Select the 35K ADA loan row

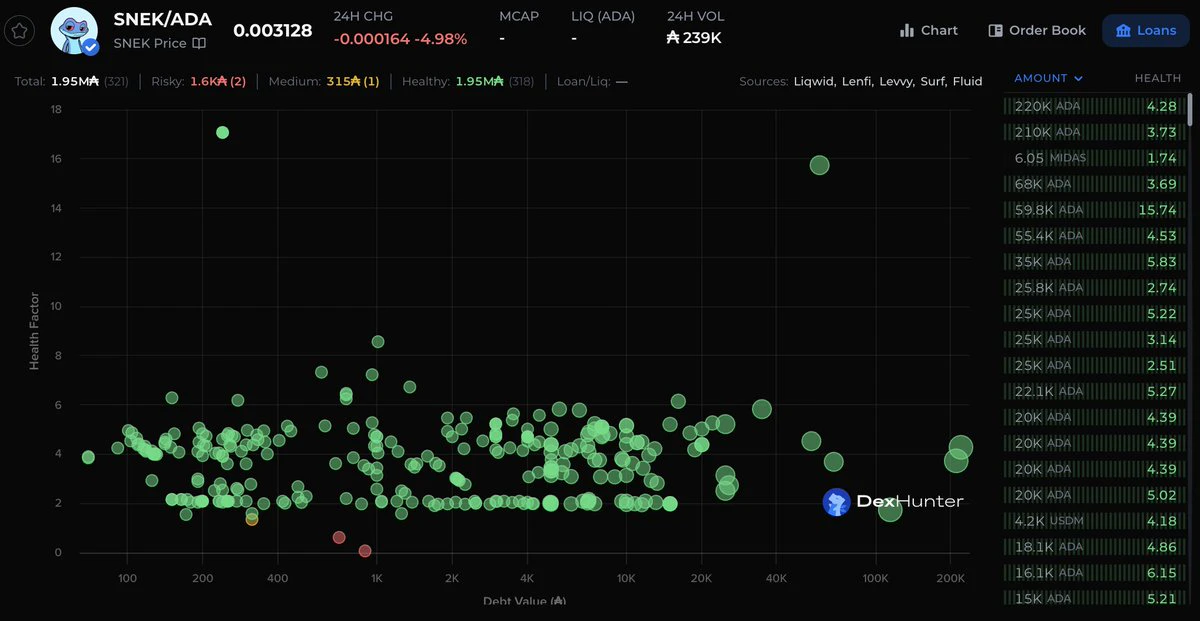click(x=1093, y=262)
